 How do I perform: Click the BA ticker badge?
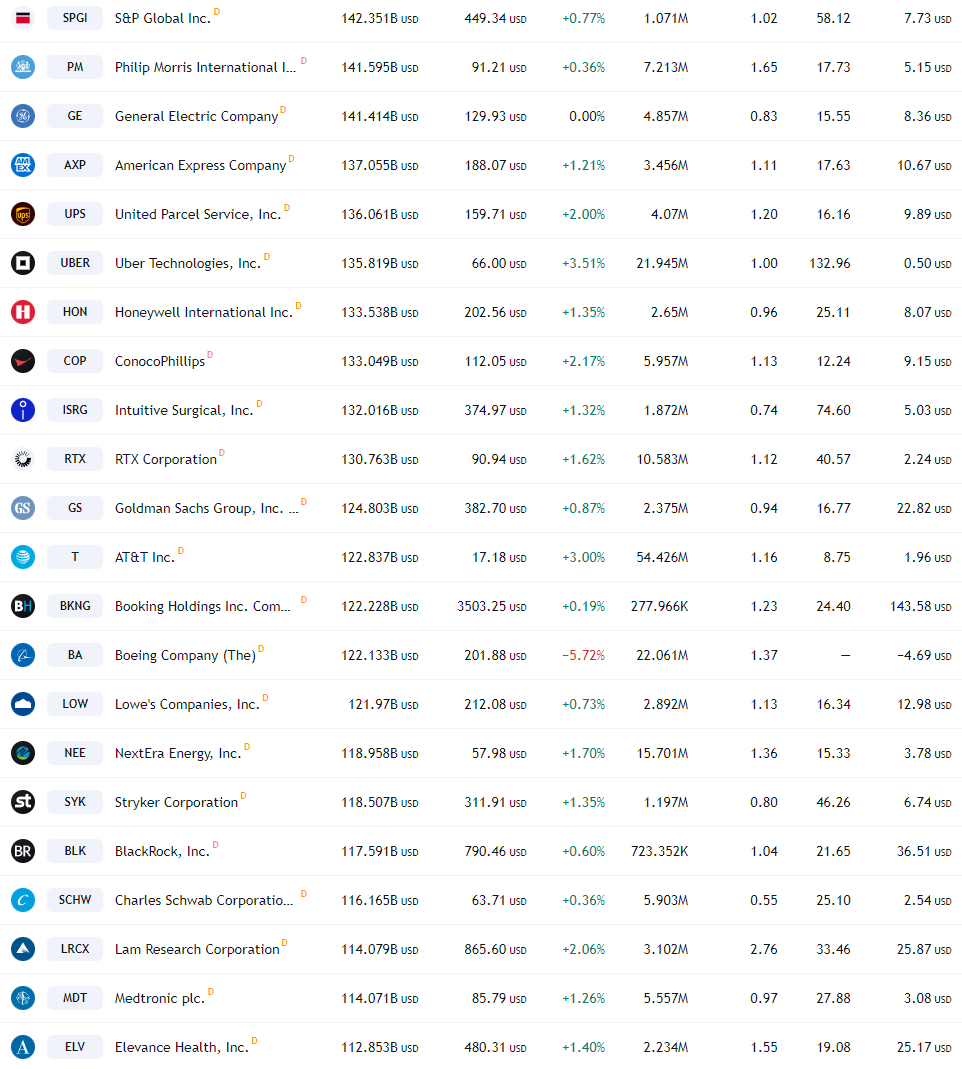point(75,655)
